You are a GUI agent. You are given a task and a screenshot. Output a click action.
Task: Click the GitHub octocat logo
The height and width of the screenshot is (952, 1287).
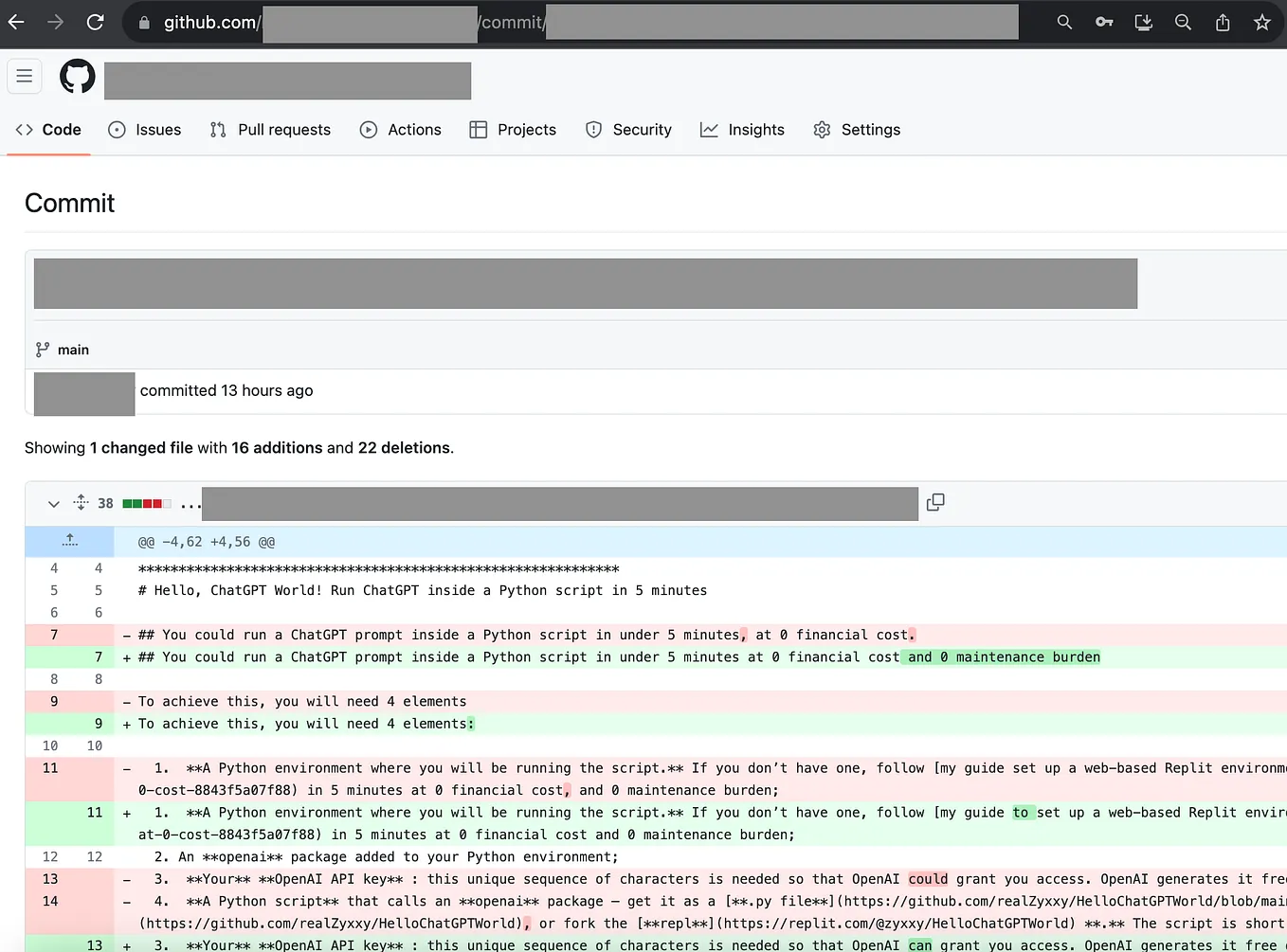76,77
